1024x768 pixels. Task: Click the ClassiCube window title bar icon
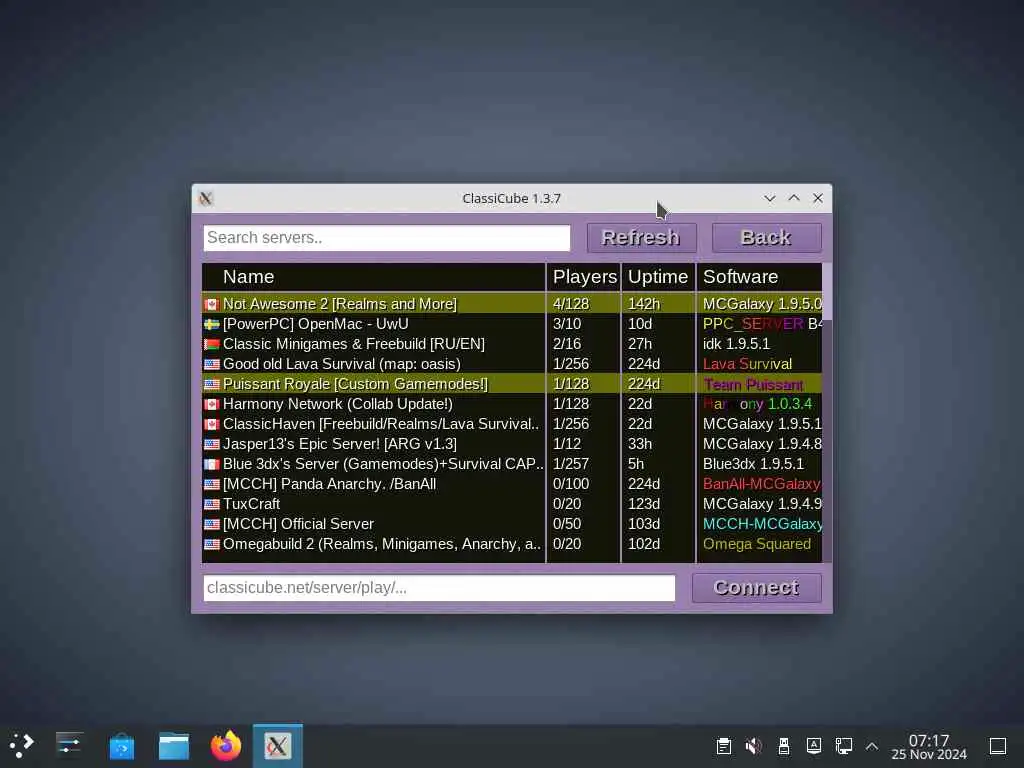tap(206, 199)
